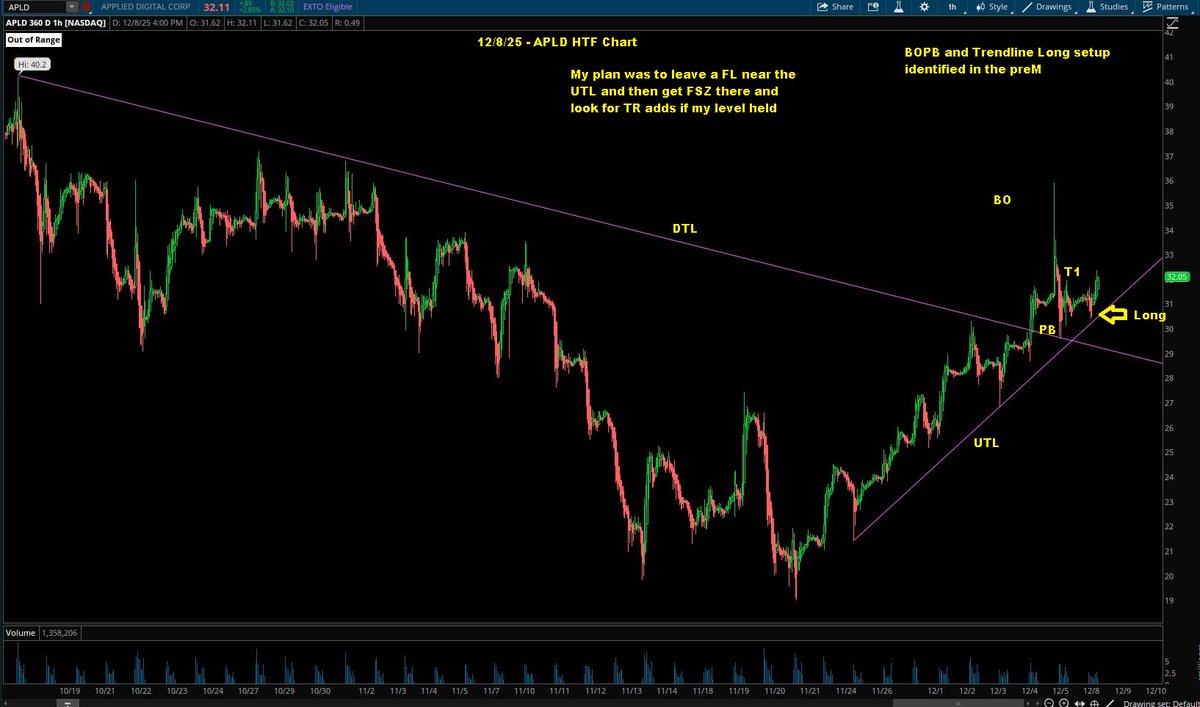Click the left arrow of the horizontal scrollbar

[5, 703]
